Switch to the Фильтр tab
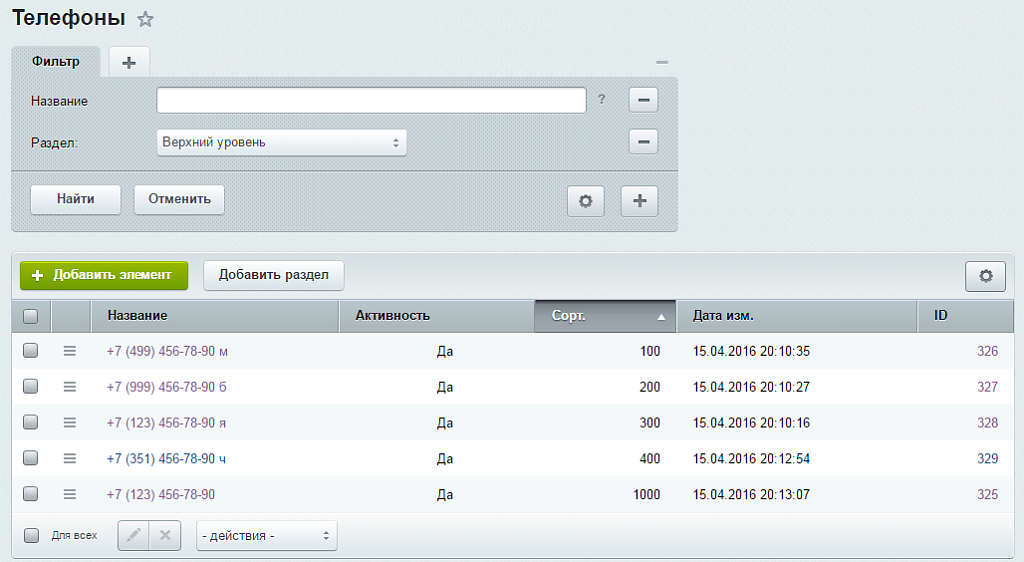The width and height of the screenshot is (1024, 562). [56, 61]
